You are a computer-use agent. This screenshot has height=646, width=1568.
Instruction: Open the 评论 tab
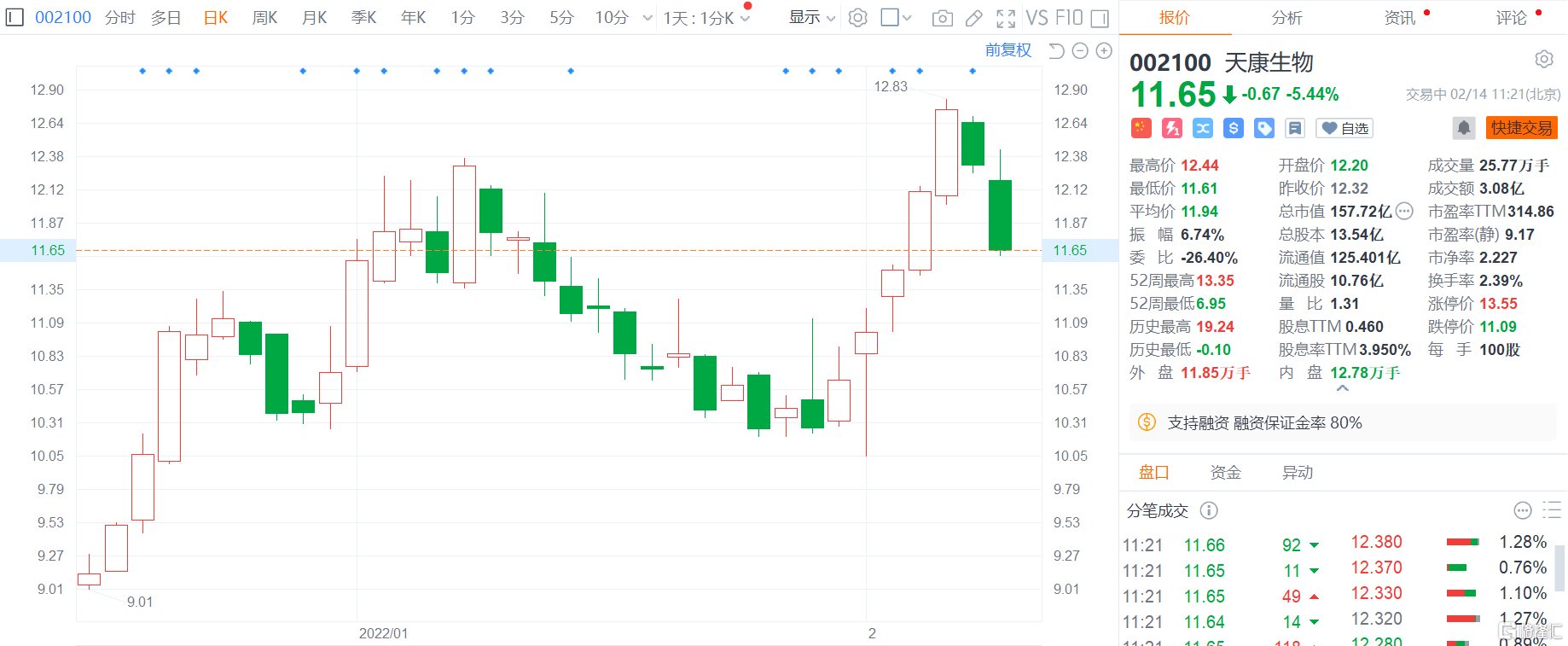point(1512,18)
